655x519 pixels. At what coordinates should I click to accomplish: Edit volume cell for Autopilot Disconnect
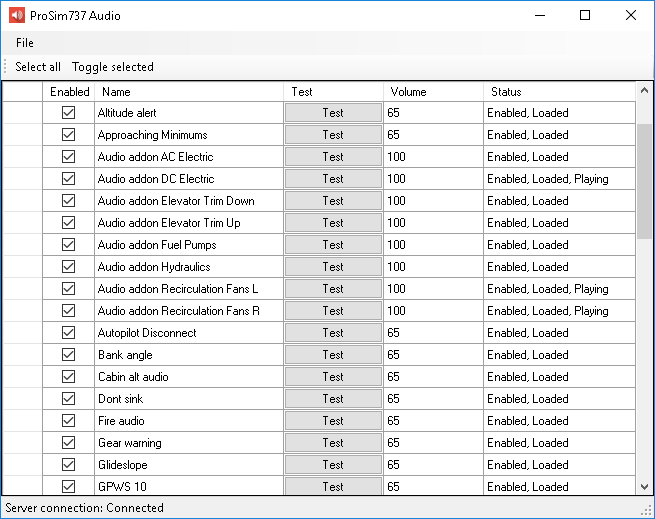click(433, 333)
